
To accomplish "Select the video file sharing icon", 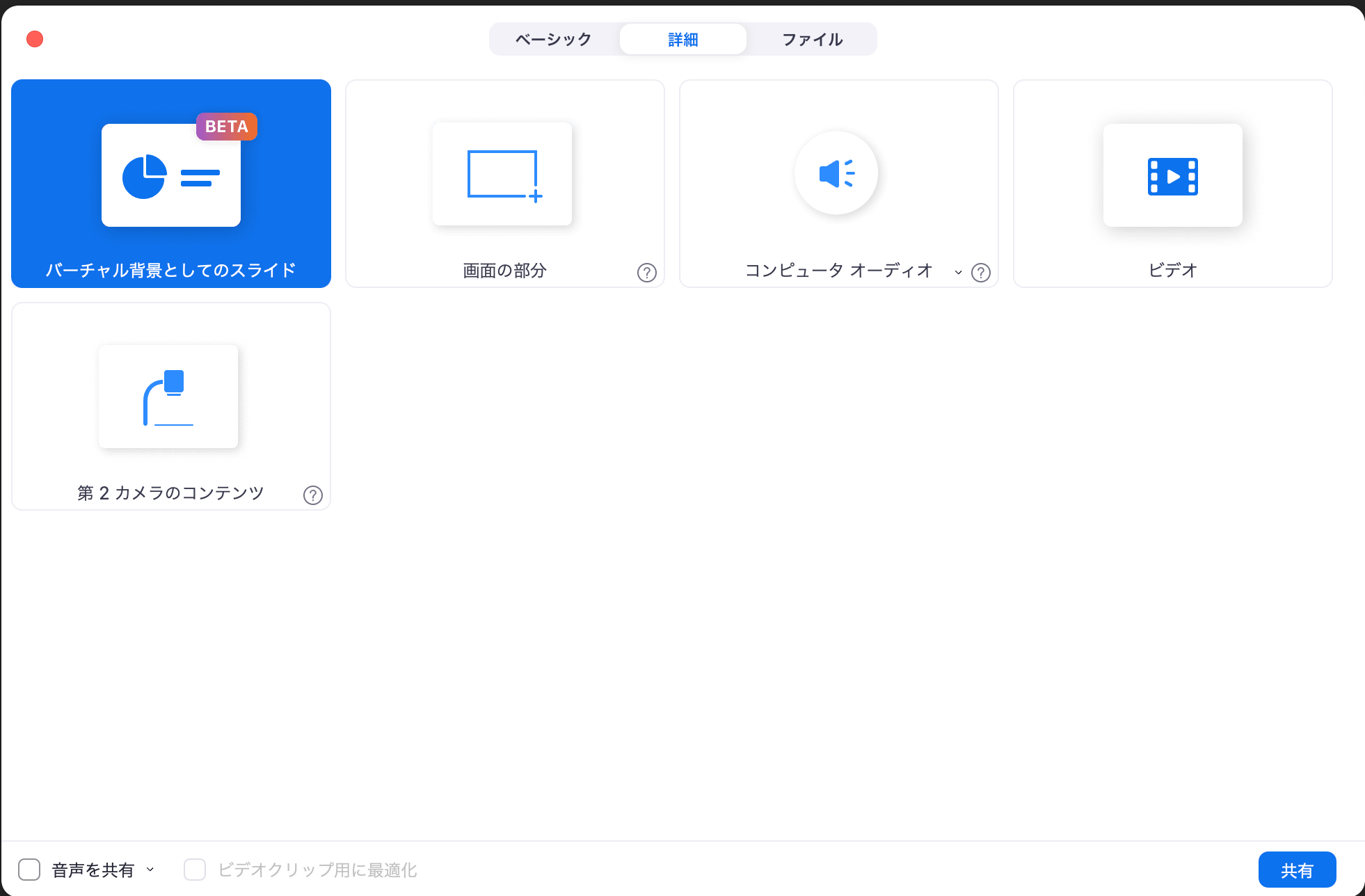I will point(1172,175).
